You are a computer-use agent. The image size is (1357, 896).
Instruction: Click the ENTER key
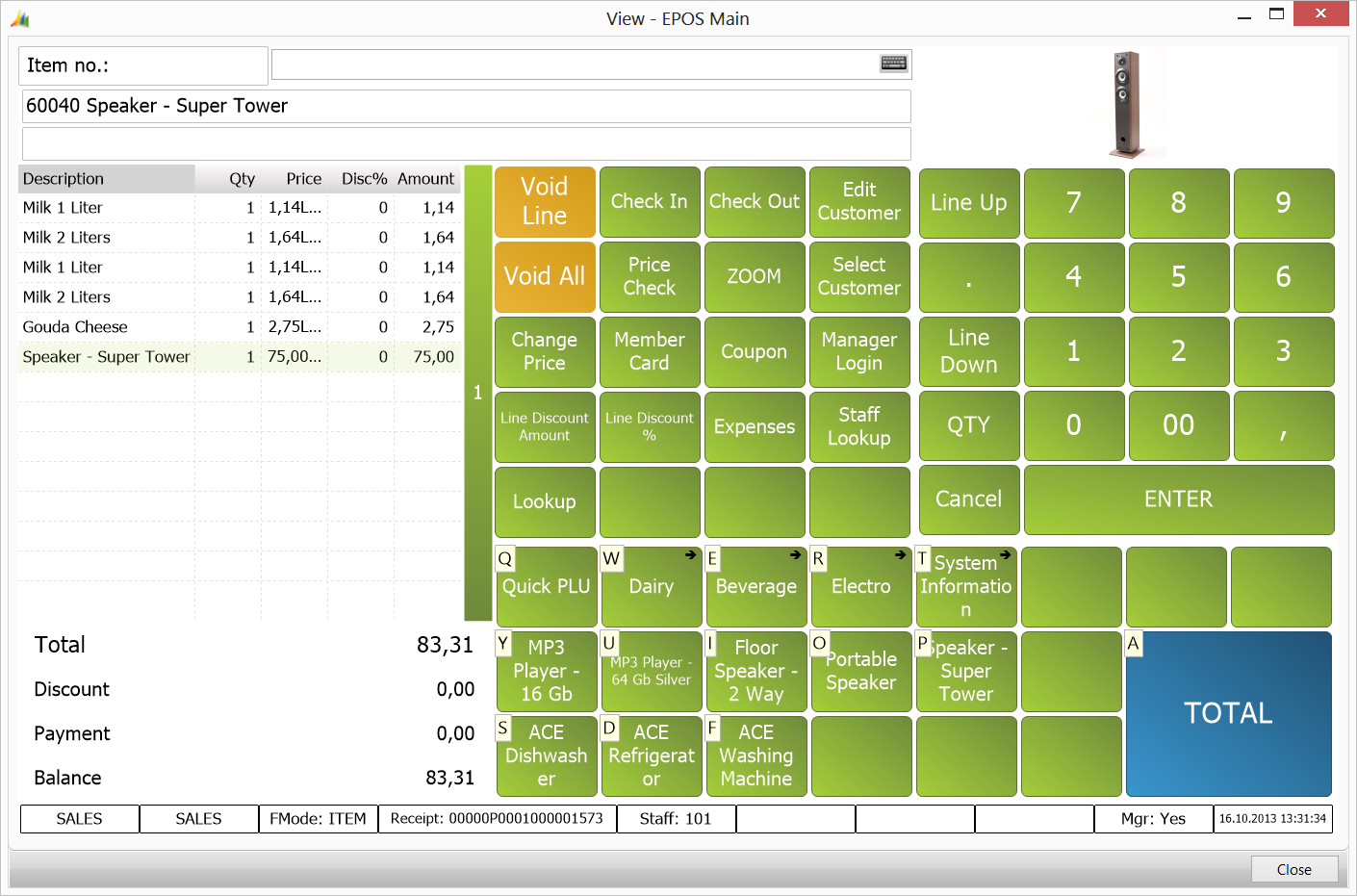(1179, 499)
